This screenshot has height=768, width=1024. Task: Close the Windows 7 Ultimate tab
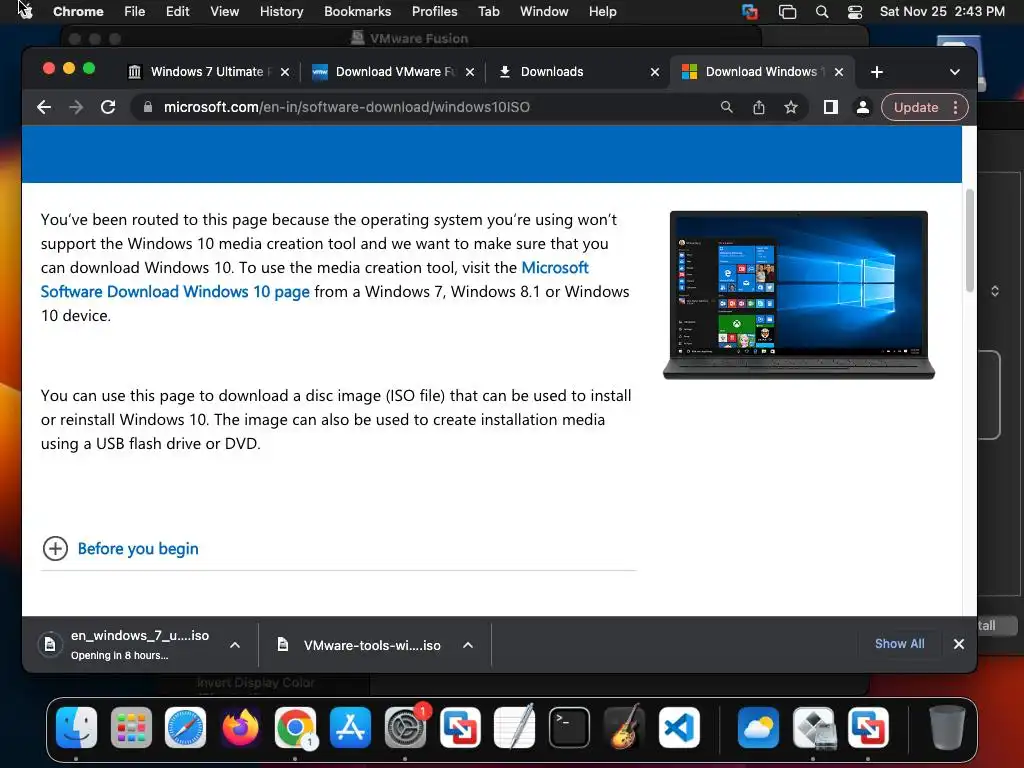[285, 72]
